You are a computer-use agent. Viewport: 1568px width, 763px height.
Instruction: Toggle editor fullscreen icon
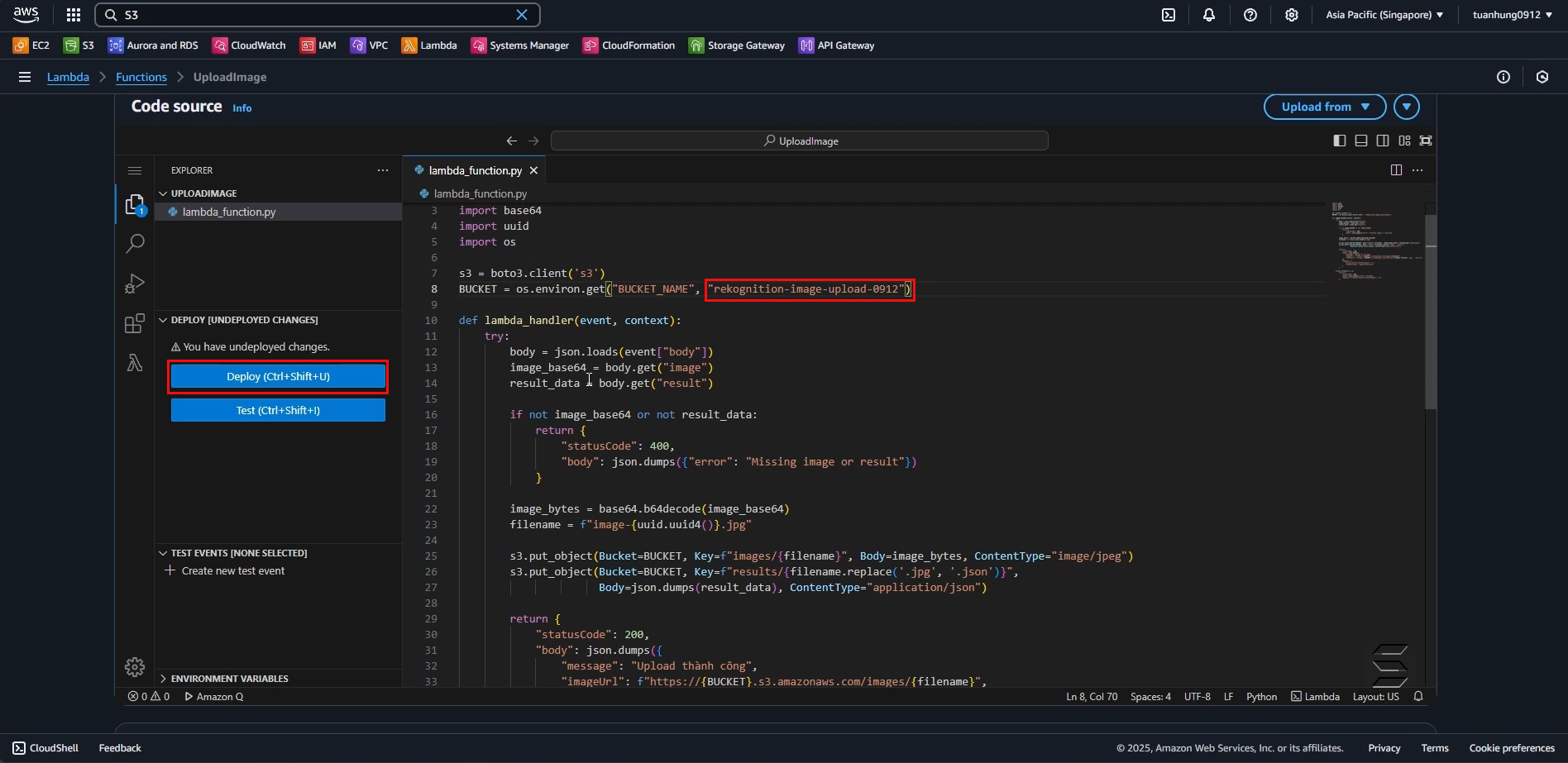[1426, 141]
